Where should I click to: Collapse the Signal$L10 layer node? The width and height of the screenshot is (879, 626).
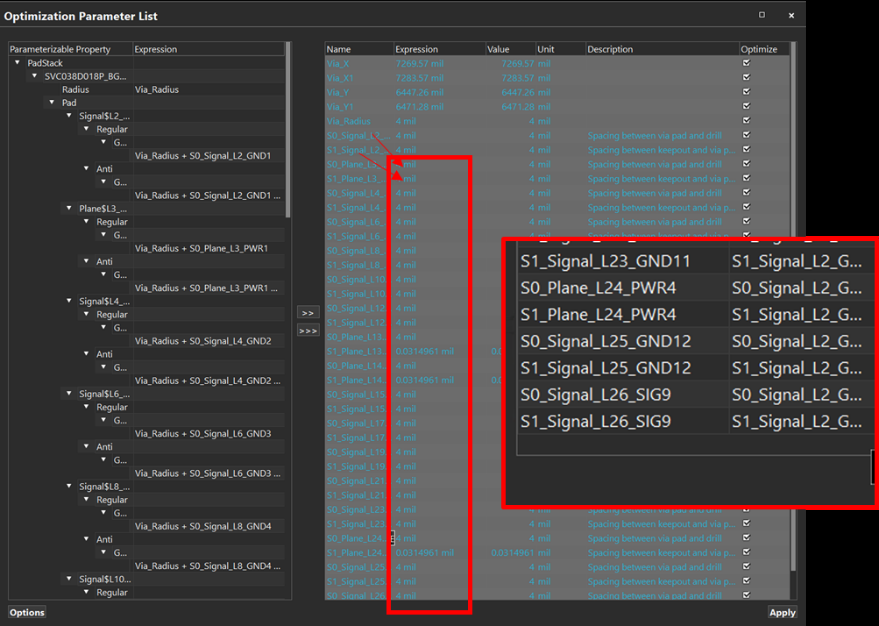coord(69,579)
